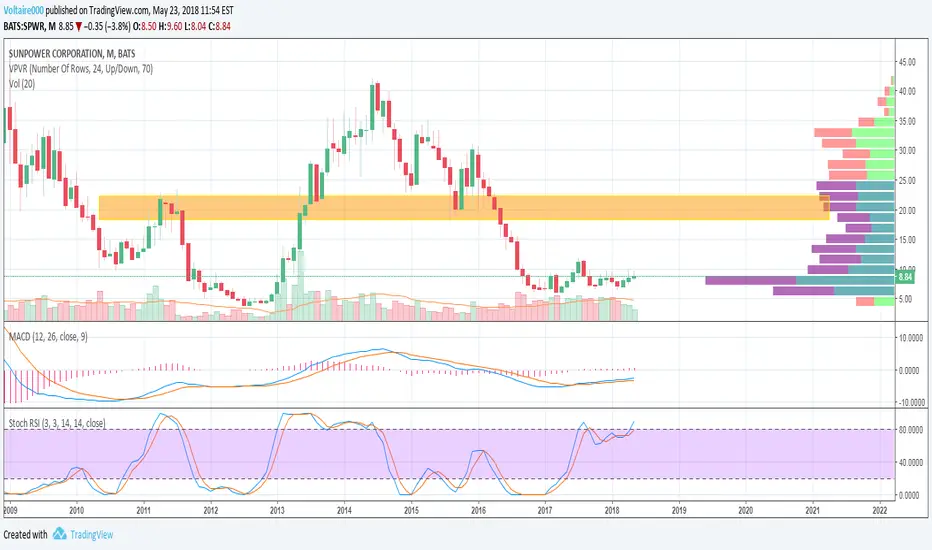
Task: Select the MACD (12, 26, close, 9) legend
Action: [x=48, y=337]
